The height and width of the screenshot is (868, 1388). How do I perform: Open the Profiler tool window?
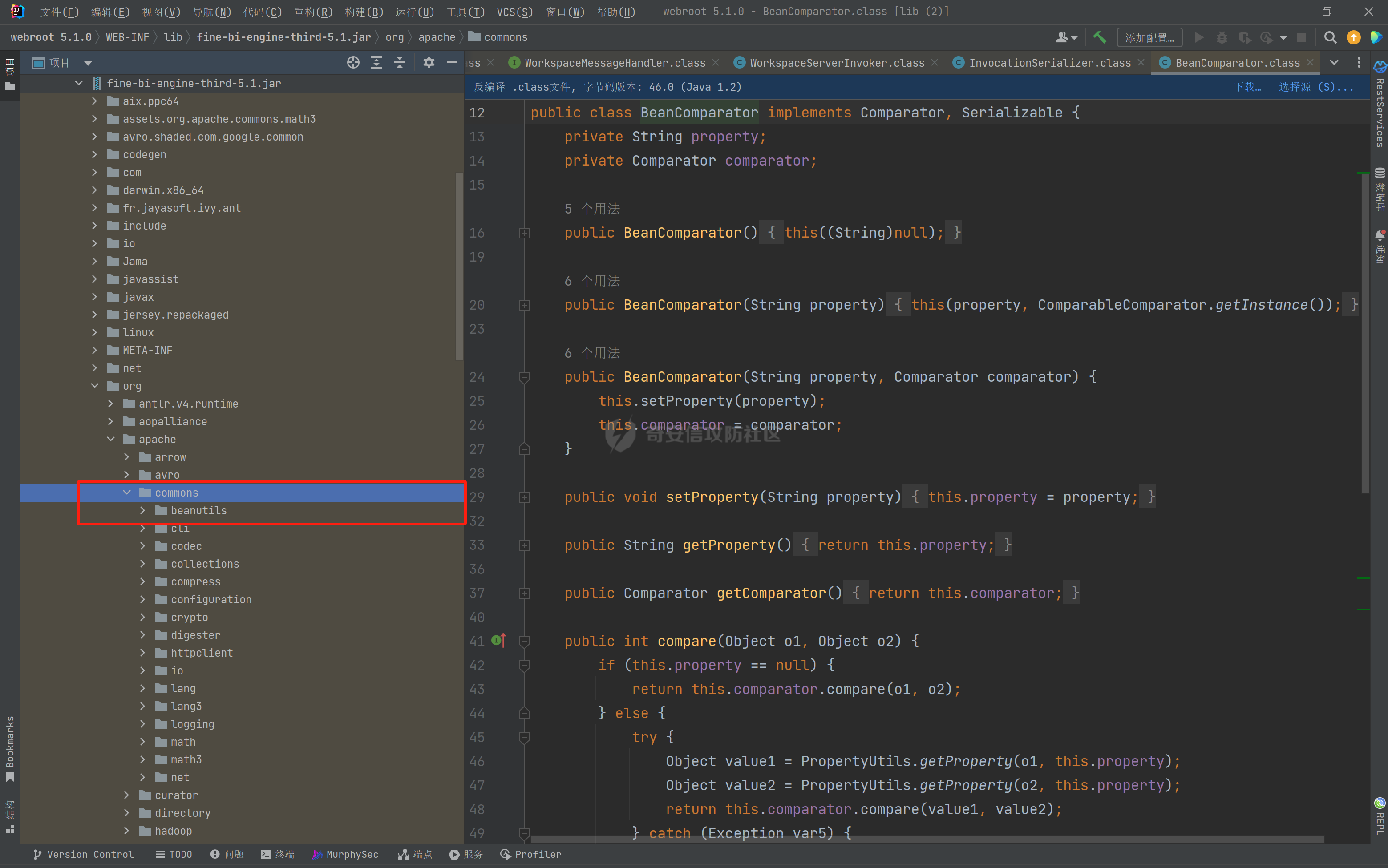click(530, 854)
